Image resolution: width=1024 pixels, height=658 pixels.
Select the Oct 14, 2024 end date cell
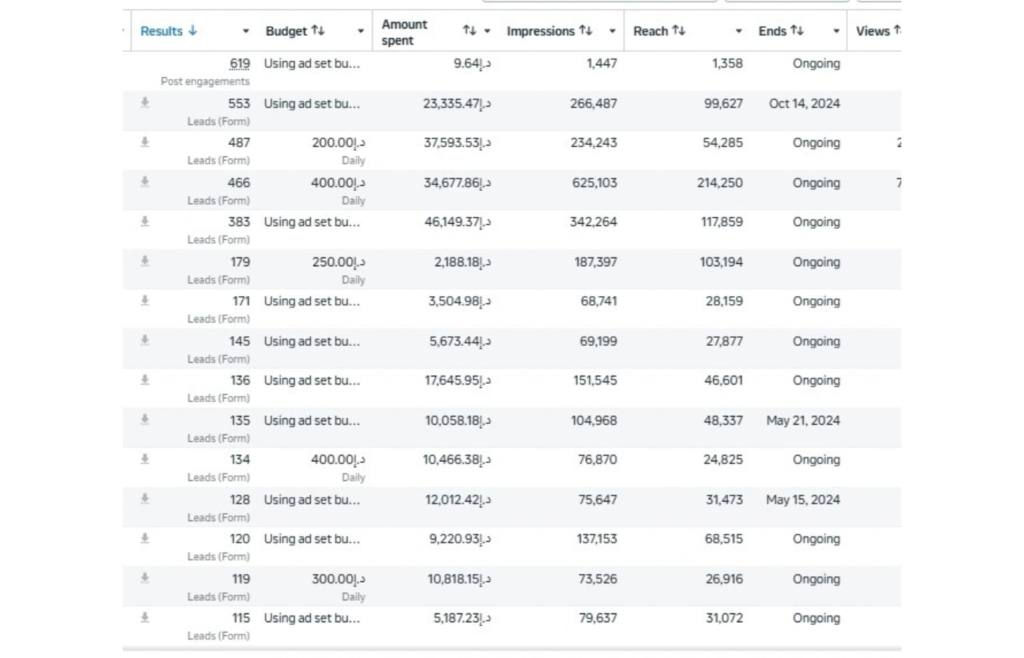805,103
